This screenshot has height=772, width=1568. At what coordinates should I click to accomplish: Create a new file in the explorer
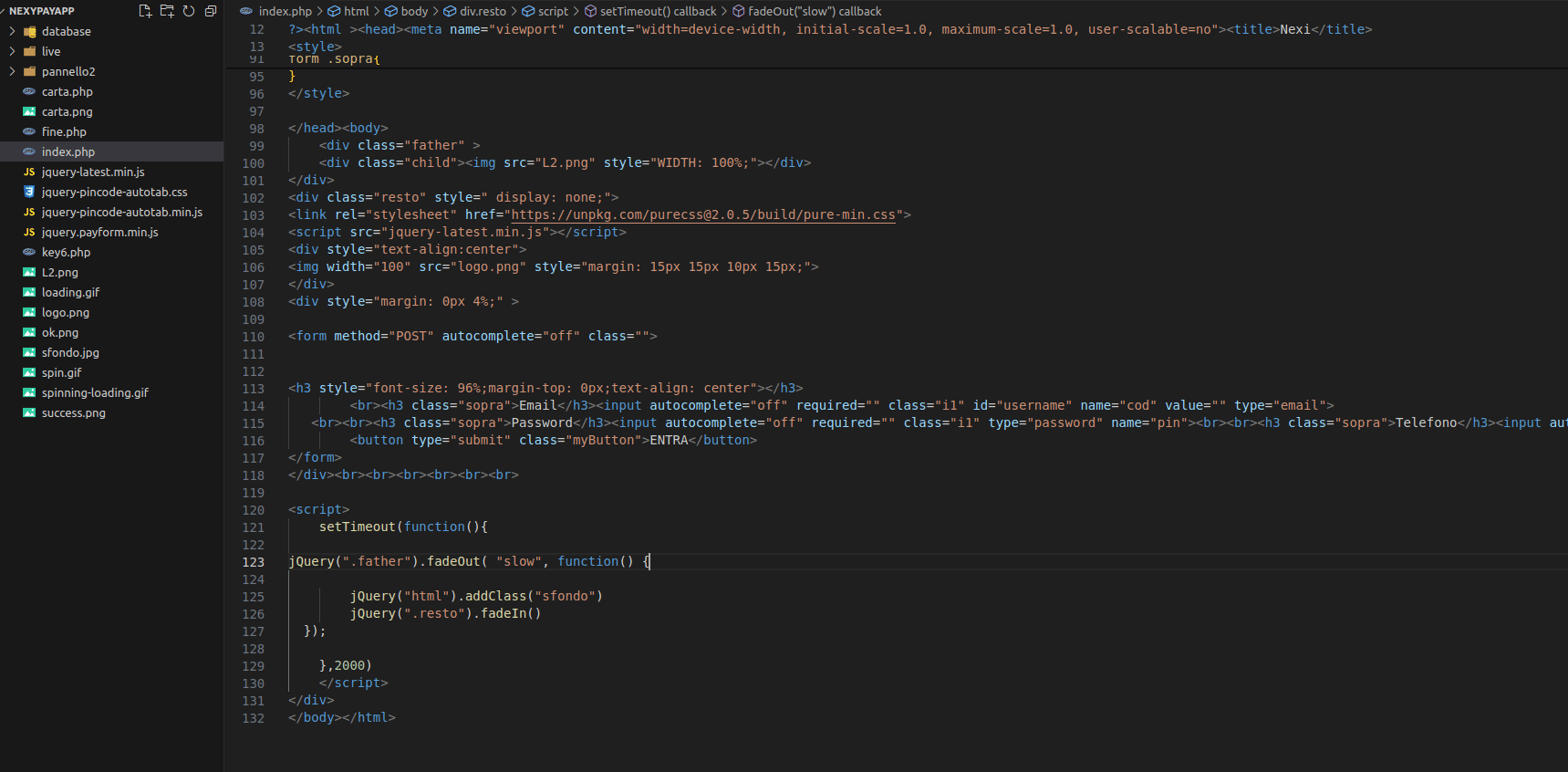[x=145, y=11]
